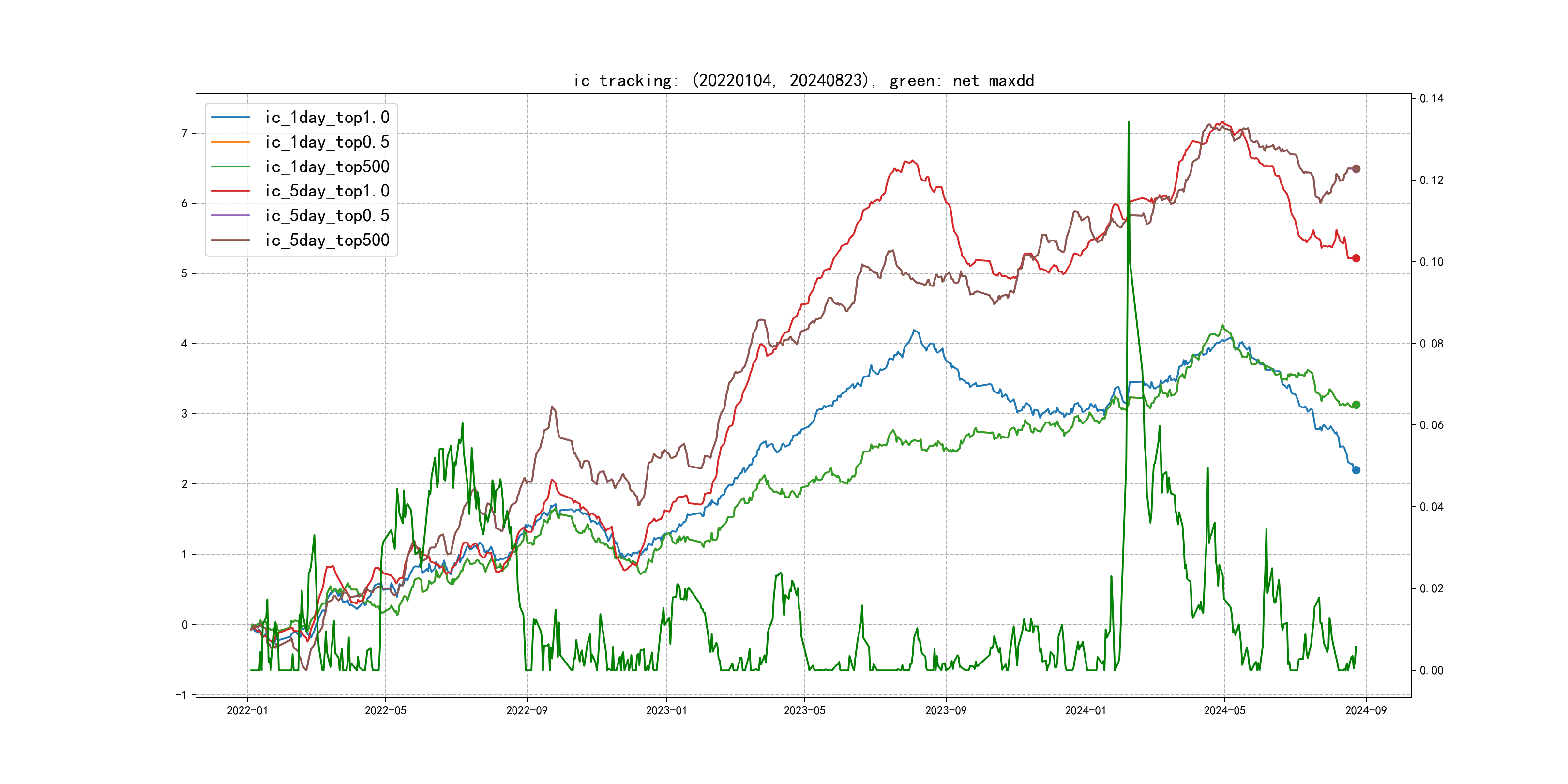The width and height of the screenshot is (1568, 784).
Task: Click the 2023-05 x-axis tick label
Action: 805,711
